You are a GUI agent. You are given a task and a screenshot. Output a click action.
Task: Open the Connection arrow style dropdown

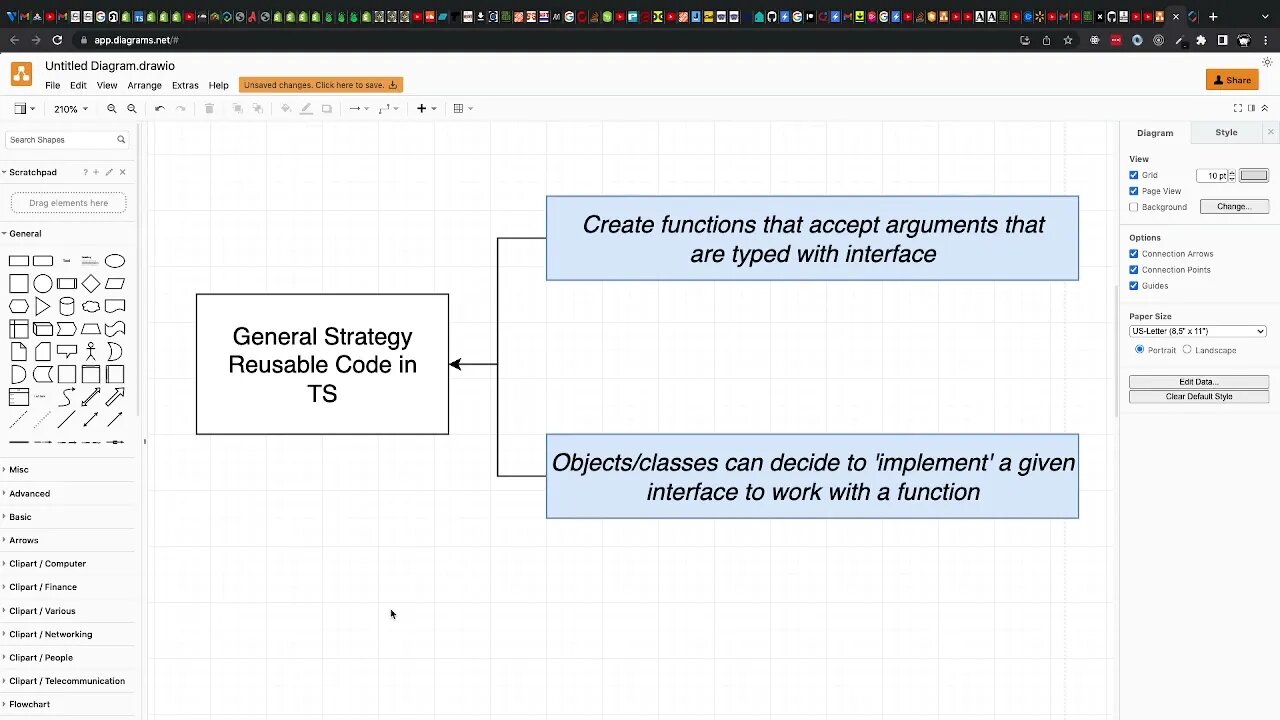358,109
